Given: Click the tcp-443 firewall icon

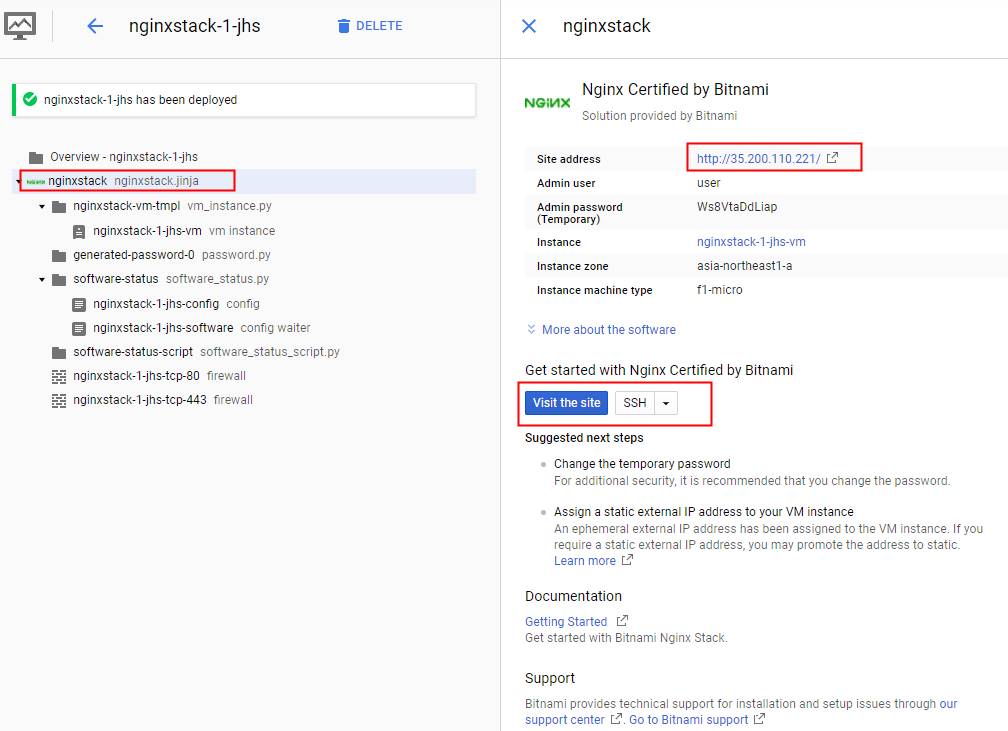Looking at the screenshot, I should (59, 401).
